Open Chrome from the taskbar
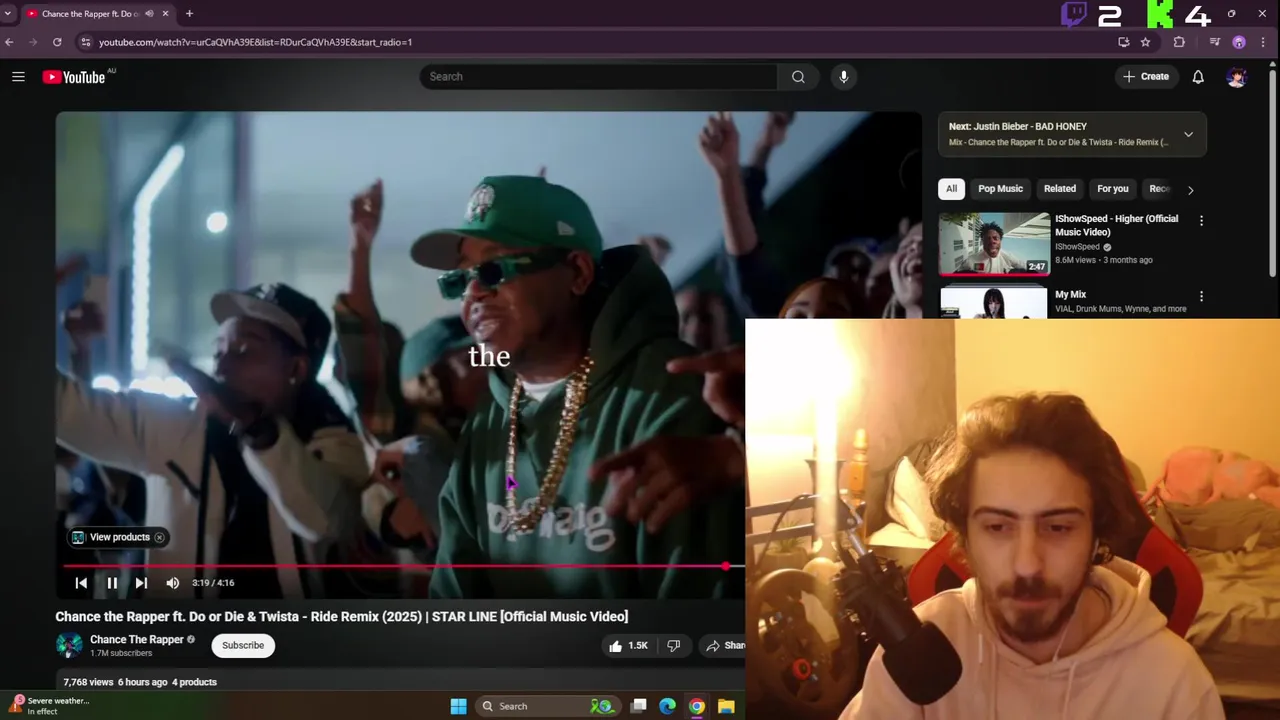The height and width of the screenshot is (720, 1280). (x=697, y=706)
